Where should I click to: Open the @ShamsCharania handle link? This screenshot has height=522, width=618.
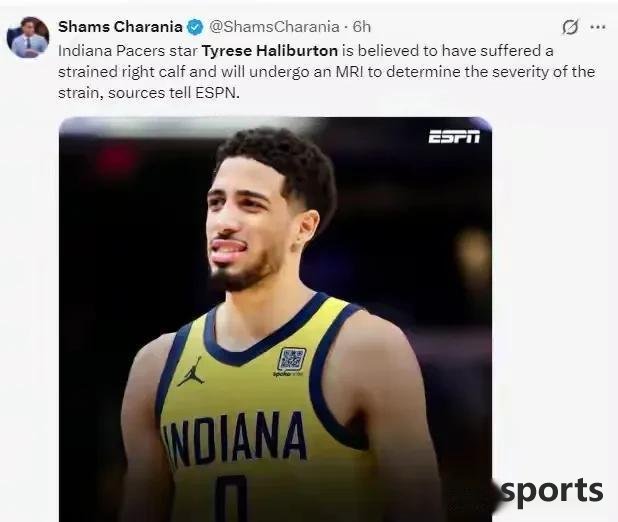coord(274,27)
